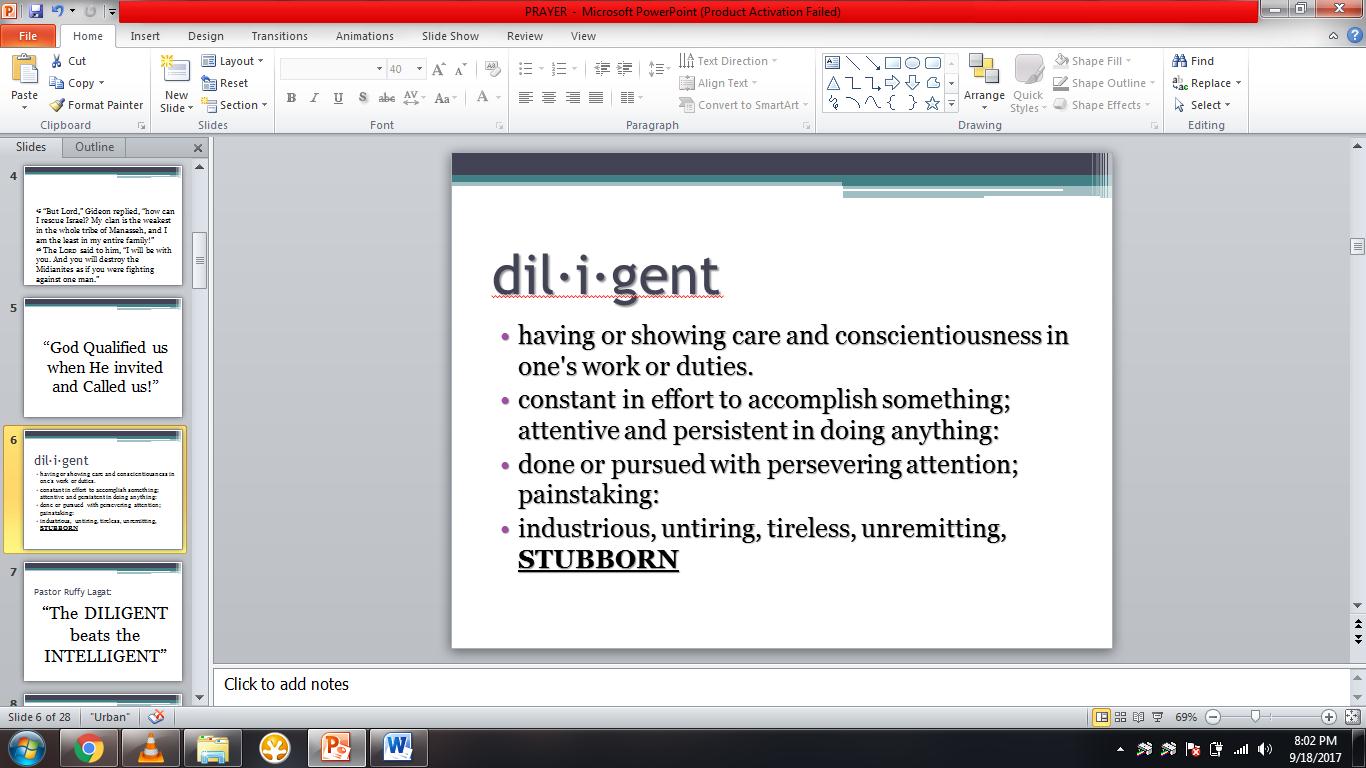The height and width of the screenshot is (768, 1366).
Task: Toggle Italic text formatting
Action: click(314, 98)
